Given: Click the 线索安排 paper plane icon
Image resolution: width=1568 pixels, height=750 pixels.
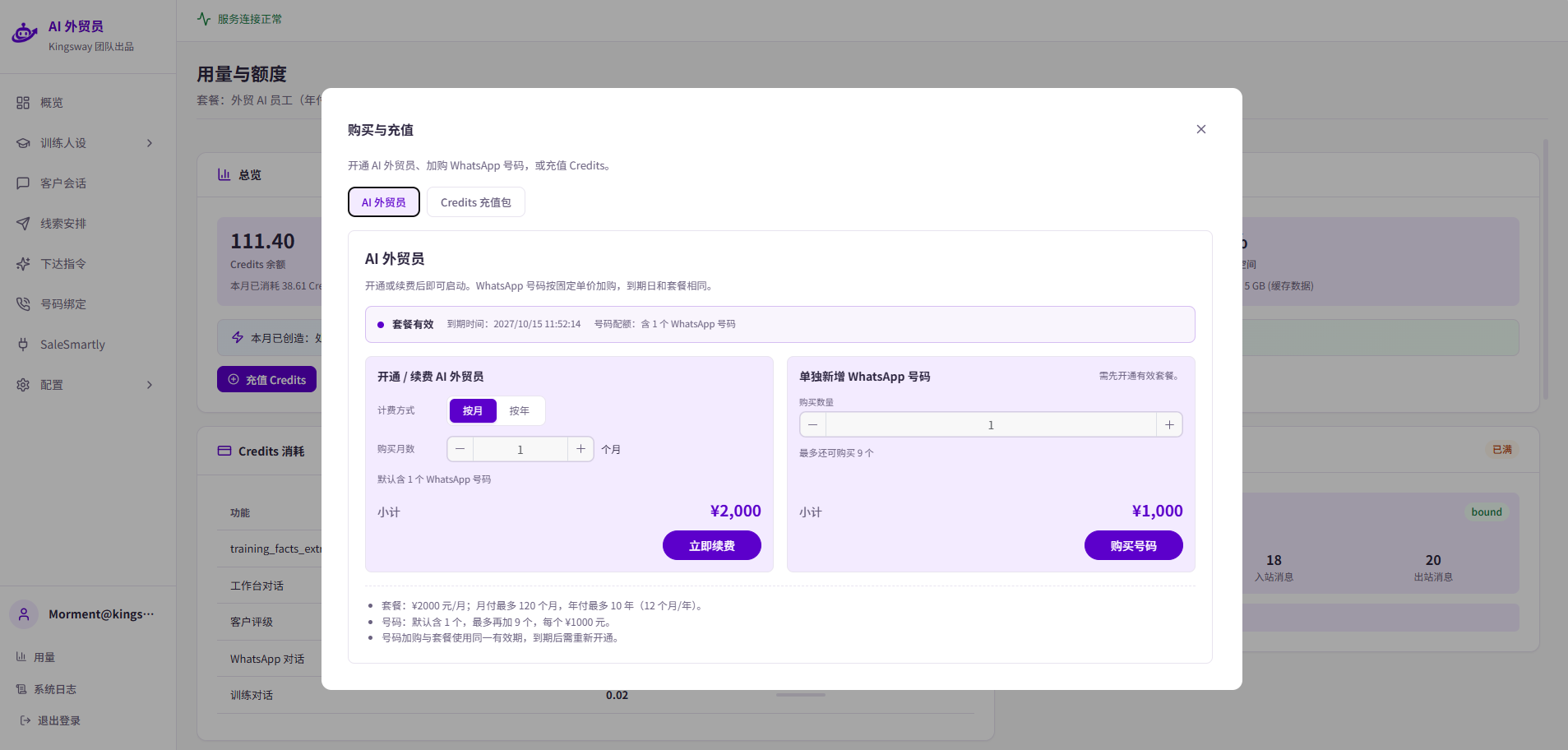Looking at the screenshot, I should coord(23,224).
